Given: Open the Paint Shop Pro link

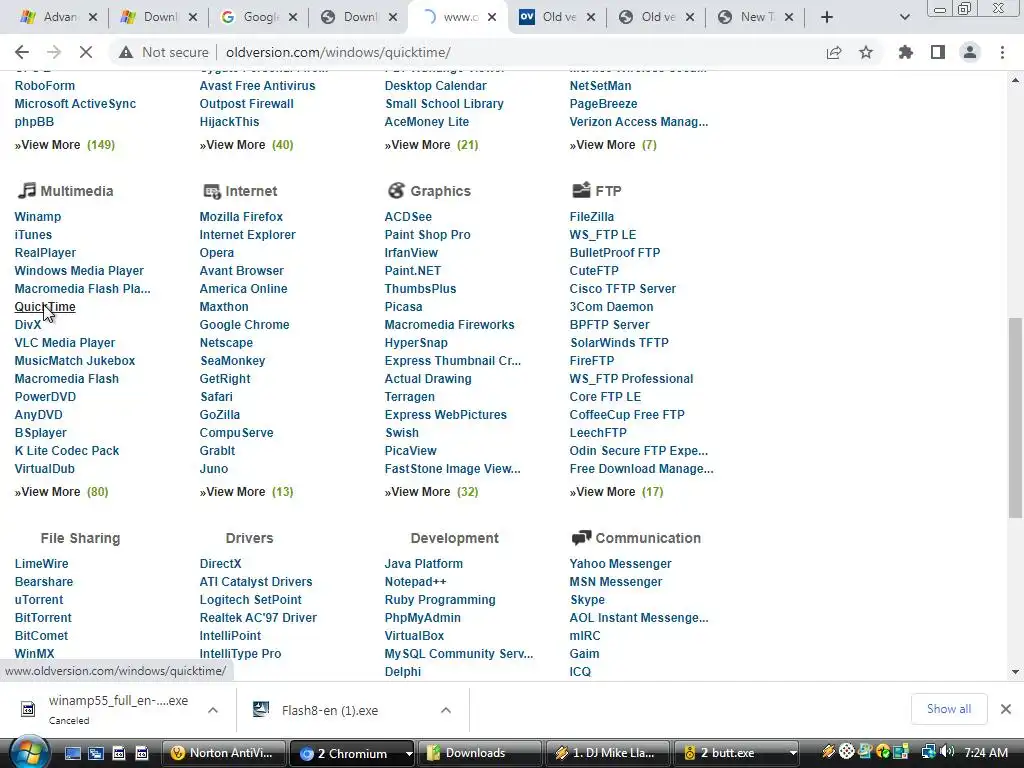Looking at the screenshot, I should pyautogui.click(x=427, y=234).
